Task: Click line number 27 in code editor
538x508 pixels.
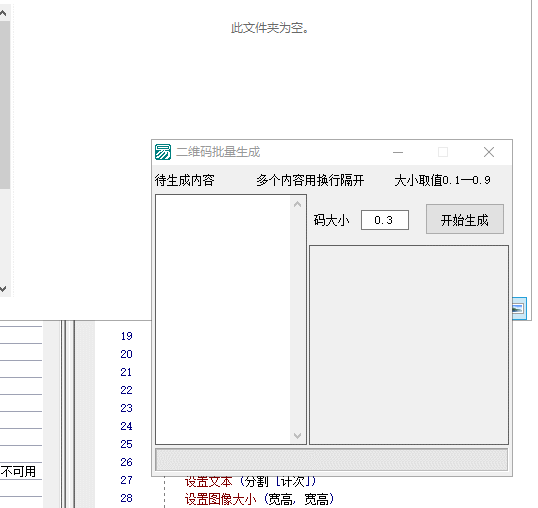Action: pyautogui.click(x=126, y=480)
